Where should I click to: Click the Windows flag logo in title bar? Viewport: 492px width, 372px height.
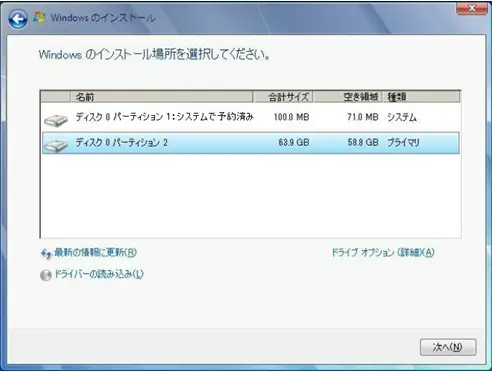tap(39, 18)
